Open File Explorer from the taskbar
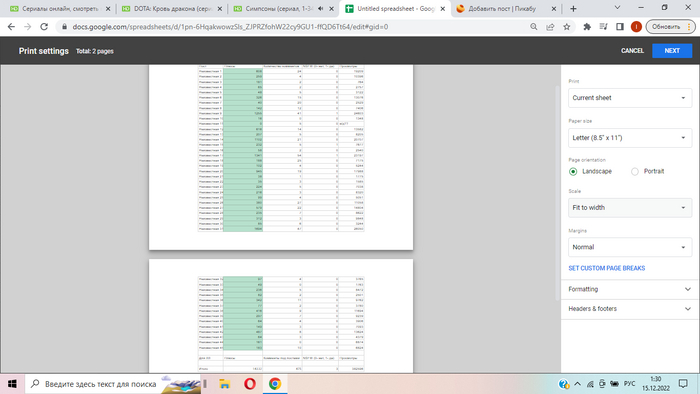This screenshot has height=394, width=700. click(x=225, y=384)
